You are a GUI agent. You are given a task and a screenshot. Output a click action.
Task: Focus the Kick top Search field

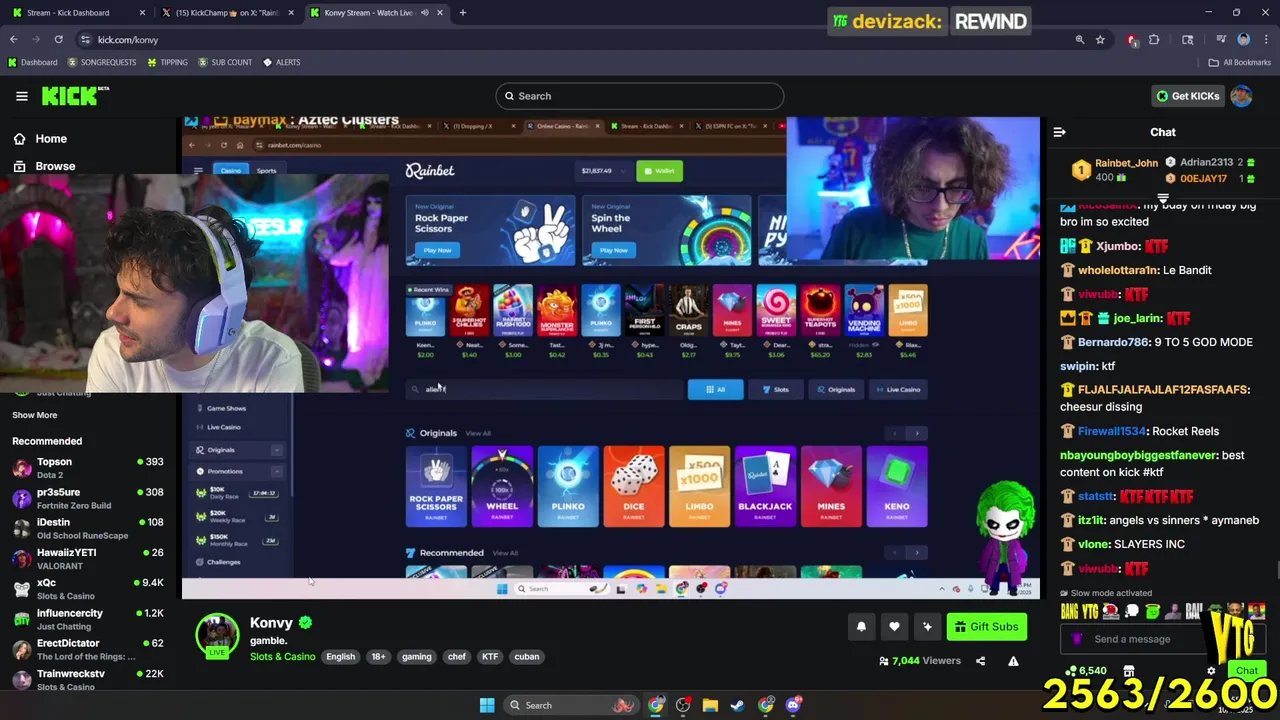(x=639, y=96)
